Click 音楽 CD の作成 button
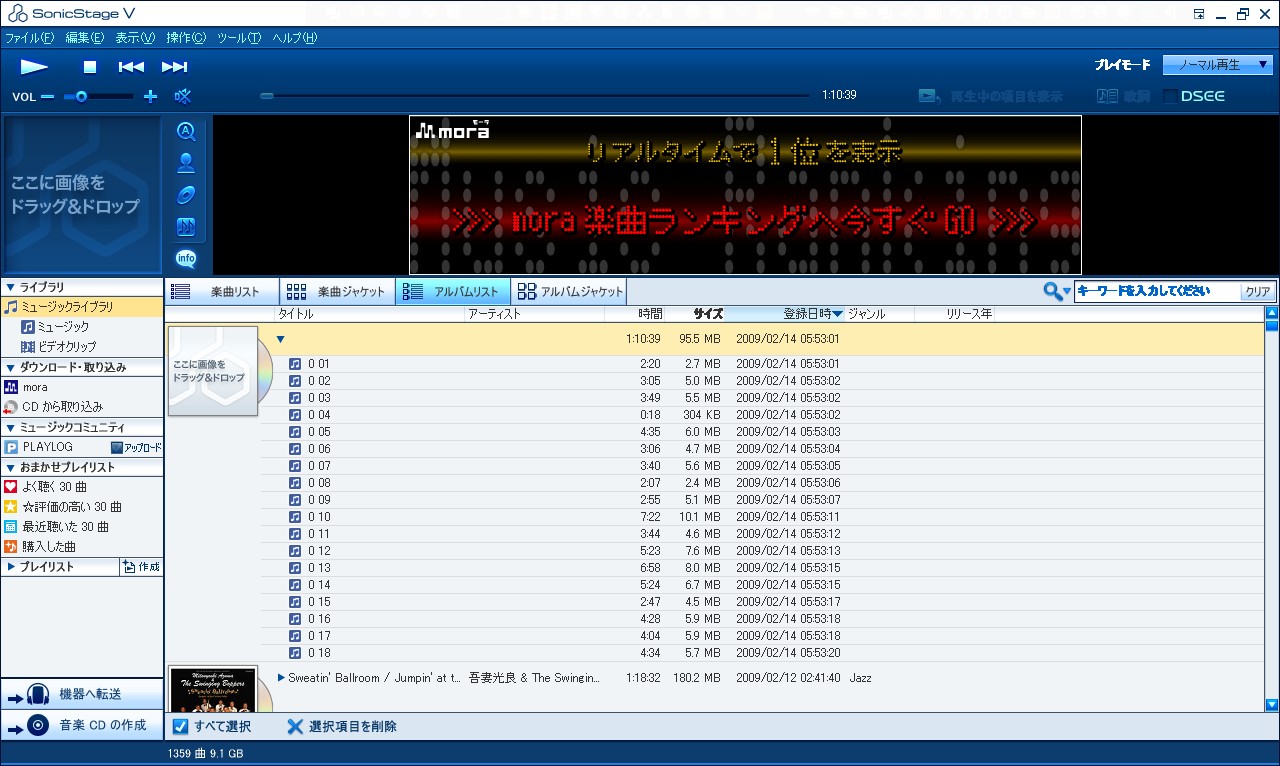 [x=82, y=725]
